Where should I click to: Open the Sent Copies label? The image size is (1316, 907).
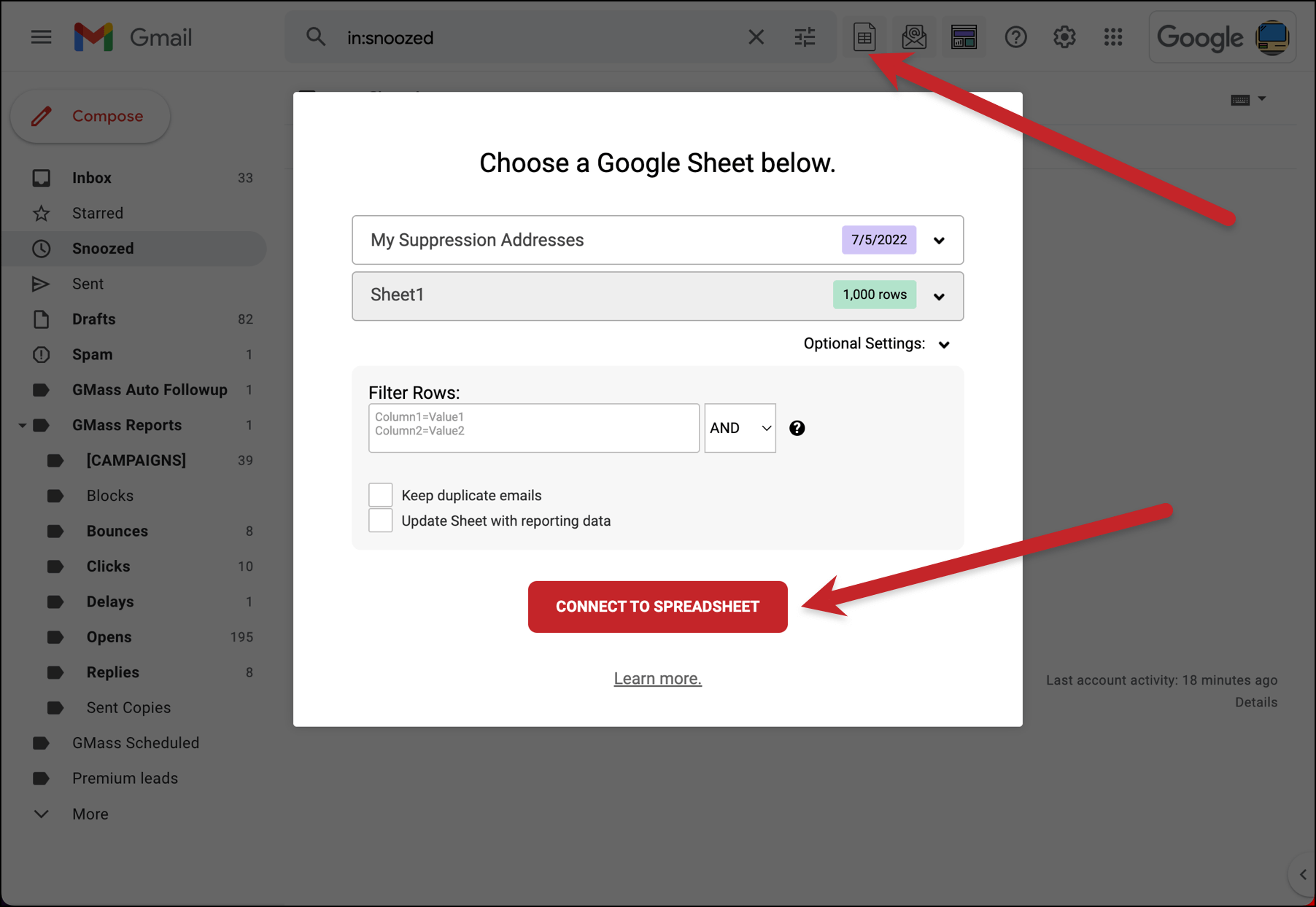point(134,708)
